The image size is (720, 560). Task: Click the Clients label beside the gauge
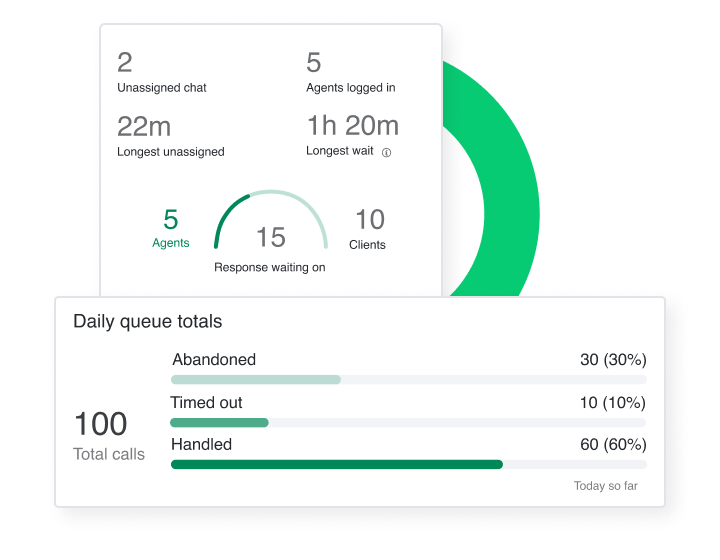click(x=367, y=244)
